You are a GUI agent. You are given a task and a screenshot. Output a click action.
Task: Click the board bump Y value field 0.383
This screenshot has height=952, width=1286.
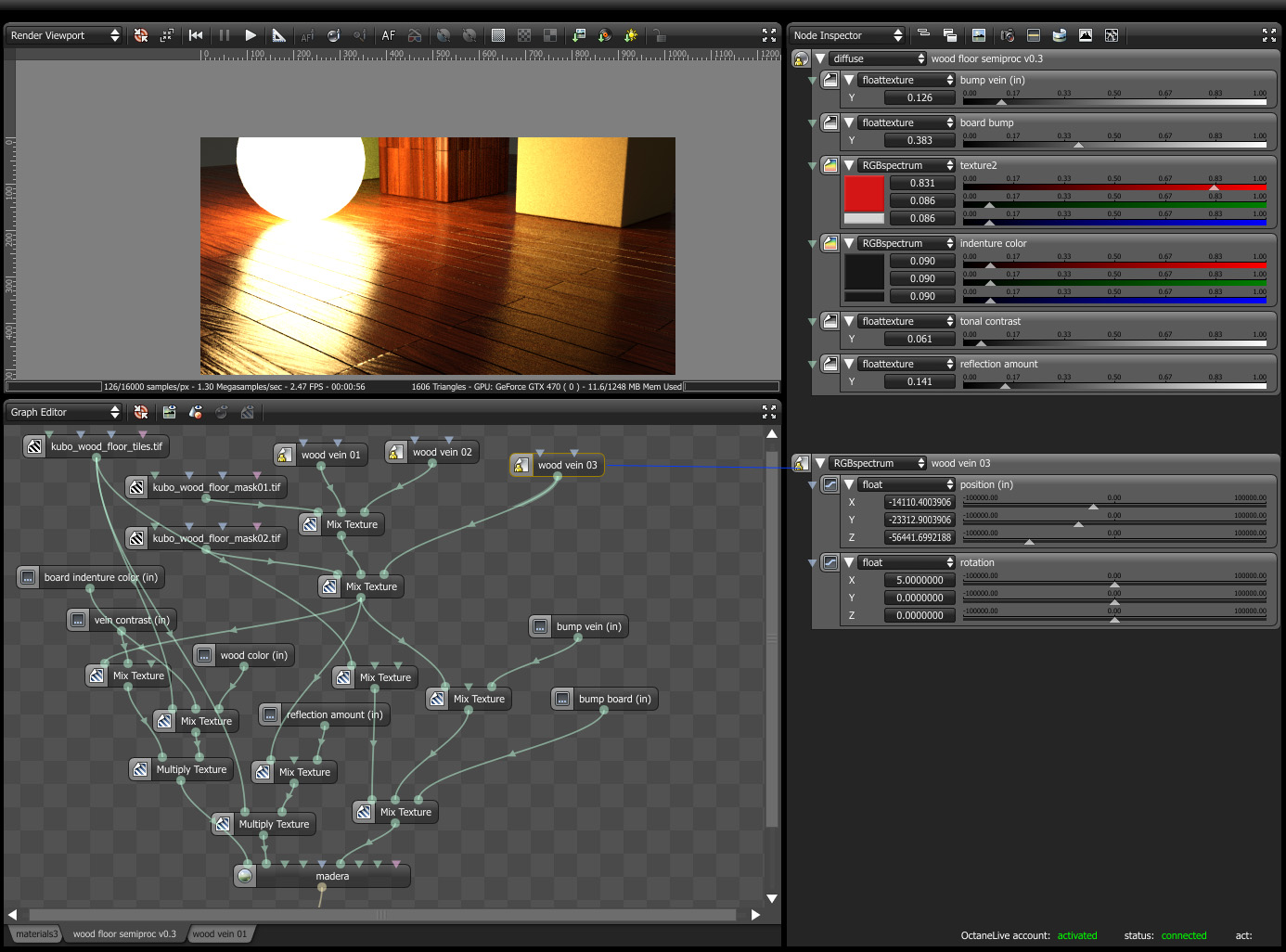click(919, 140)
